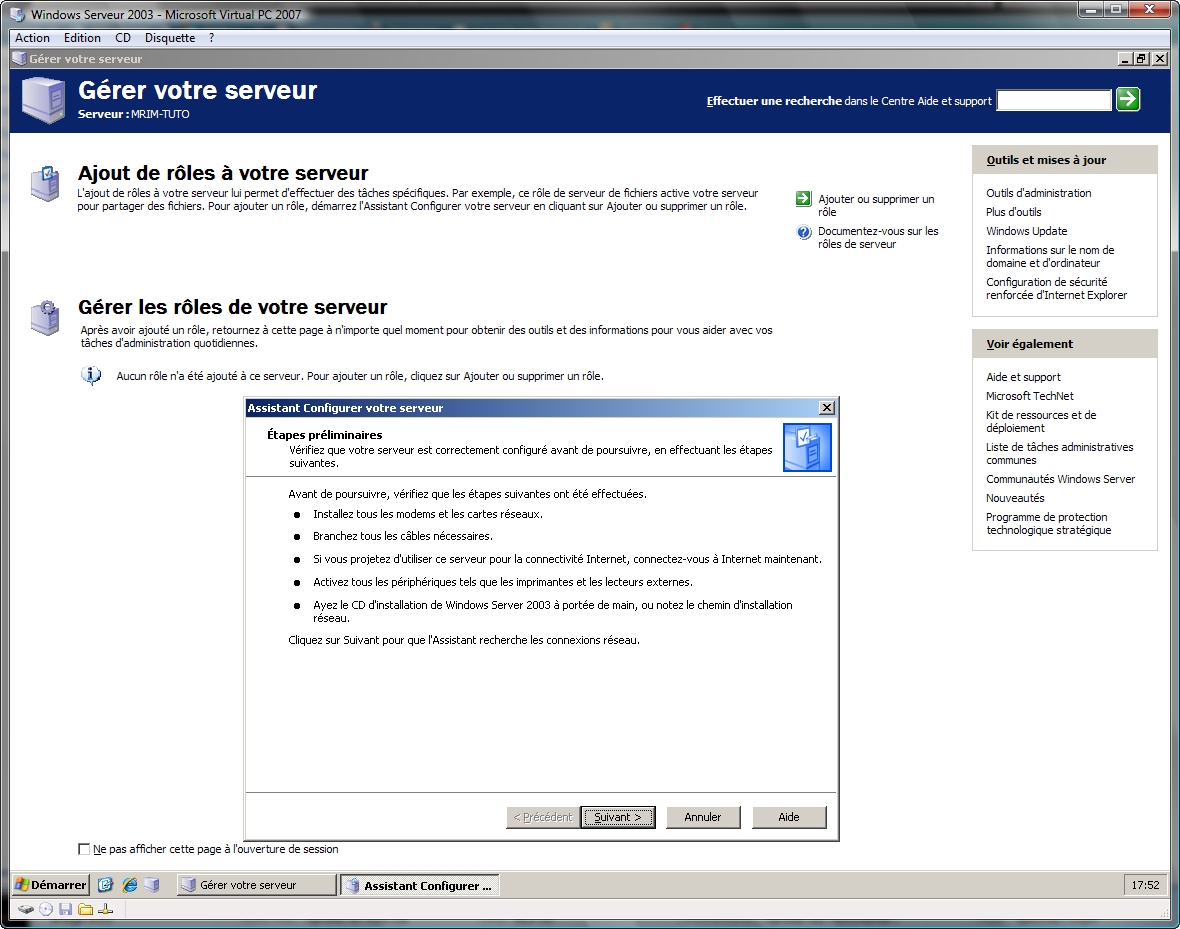The width and height of the screenshot is (1180, 929).
Task: Open the Disquette menu
Action: [x=170, y=38]
